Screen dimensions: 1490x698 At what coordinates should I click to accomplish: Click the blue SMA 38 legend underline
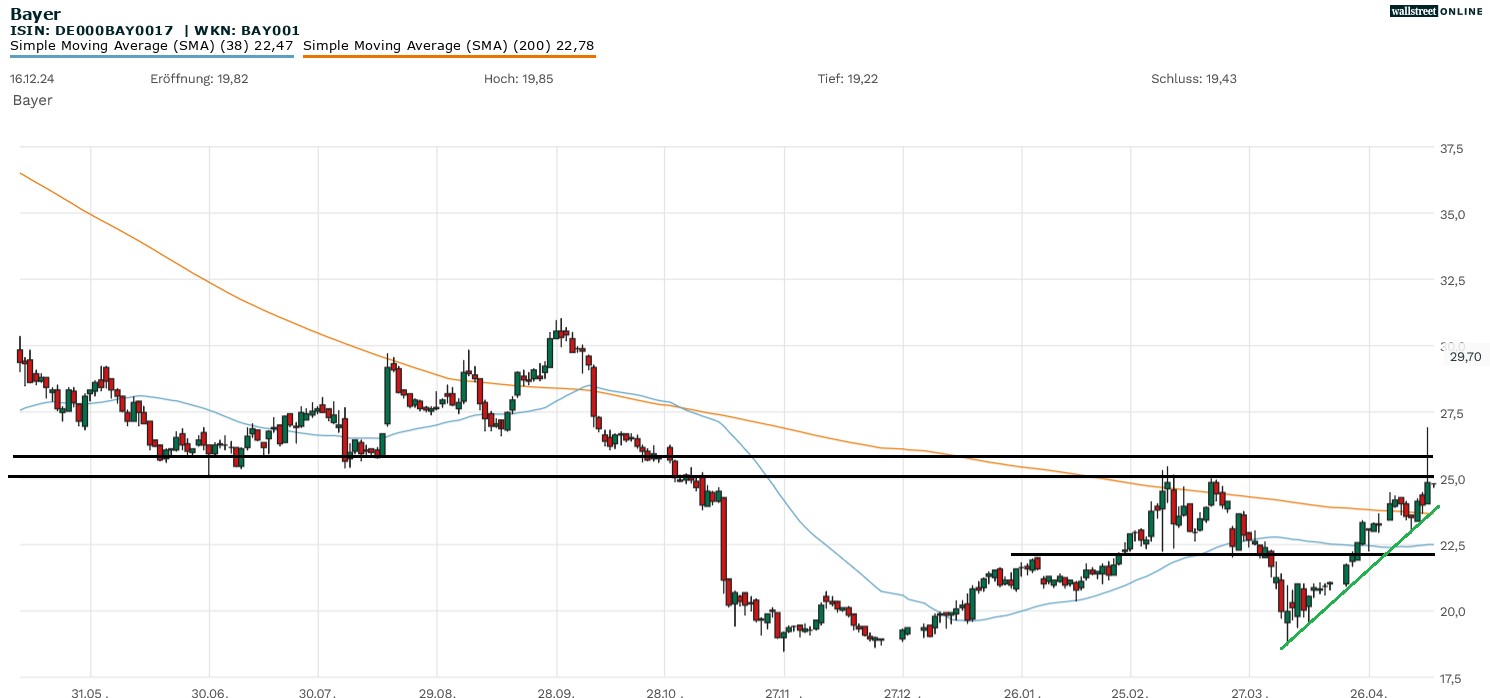(151, 56)
